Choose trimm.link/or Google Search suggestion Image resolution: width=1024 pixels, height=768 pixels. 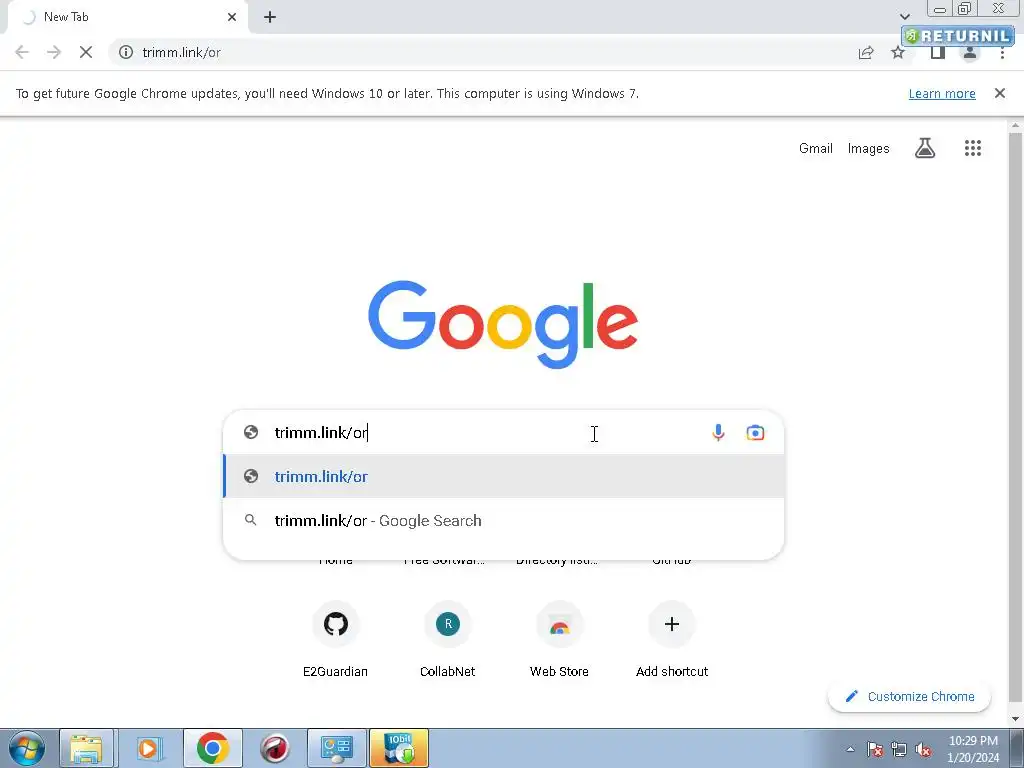click(504, 520)
